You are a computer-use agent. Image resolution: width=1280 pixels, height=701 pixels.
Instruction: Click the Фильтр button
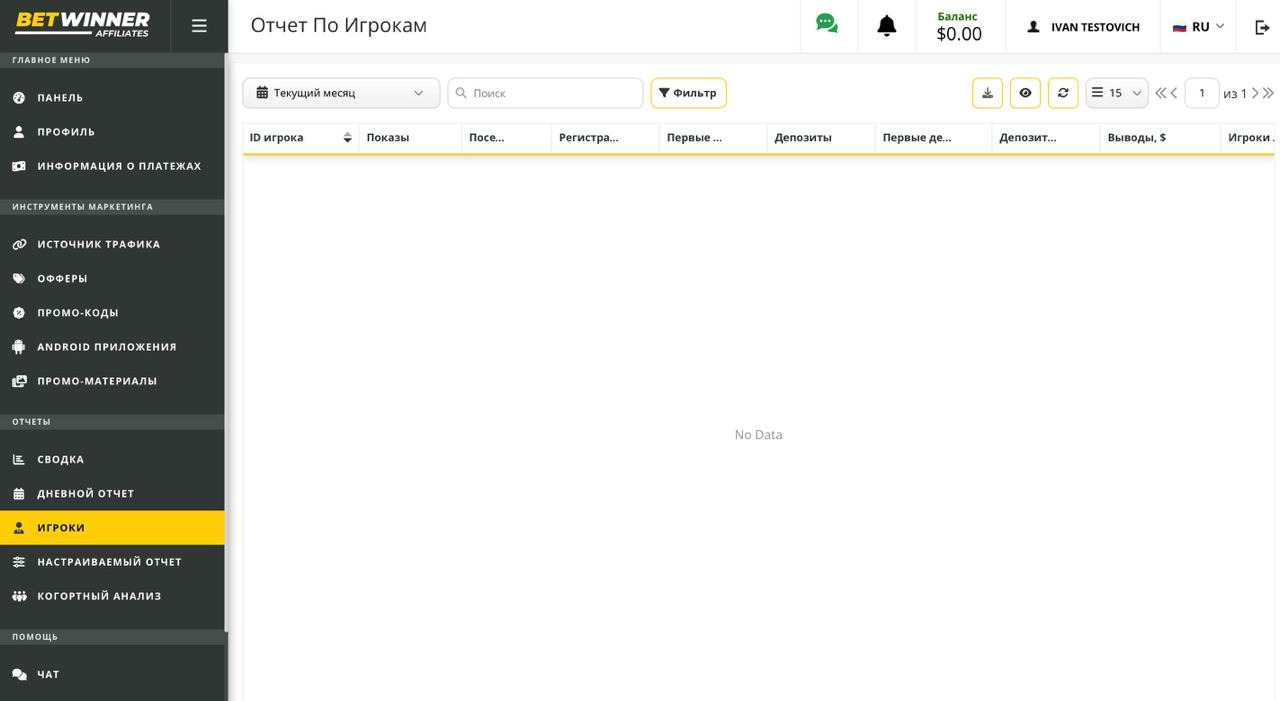point(688,93)
